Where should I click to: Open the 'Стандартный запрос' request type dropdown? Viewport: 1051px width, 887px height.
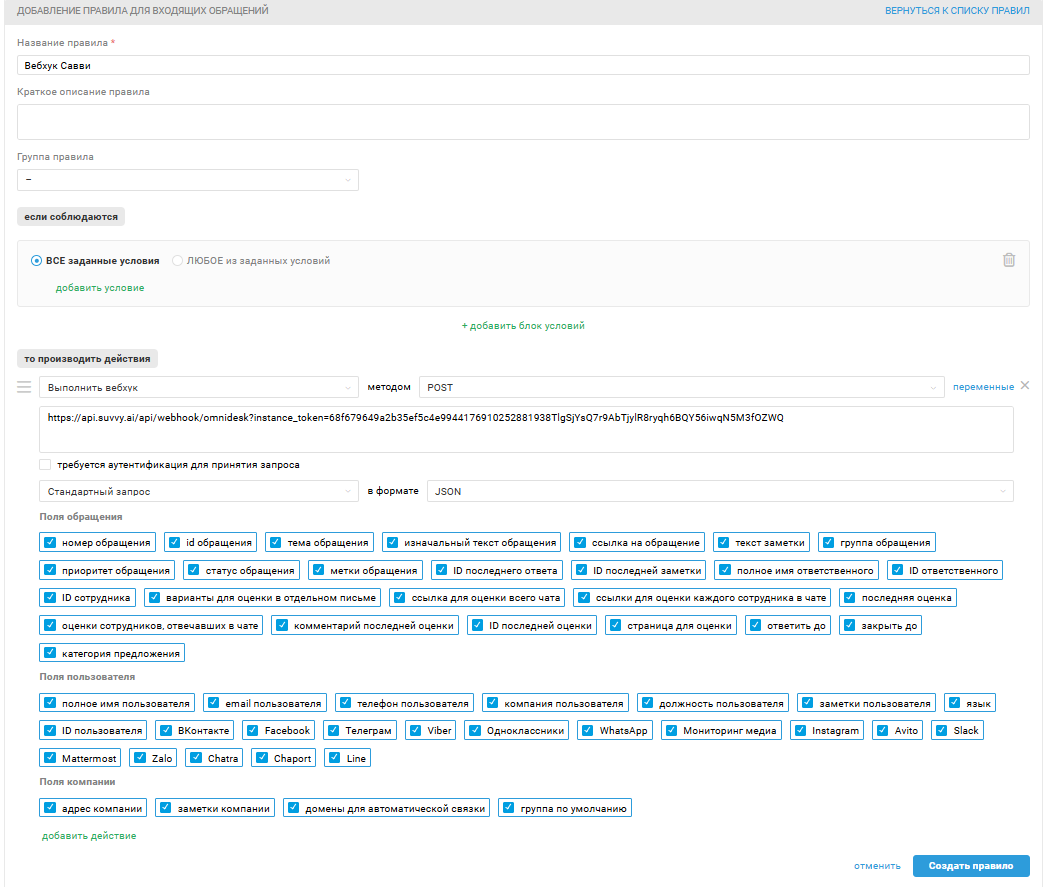point(198,491)
